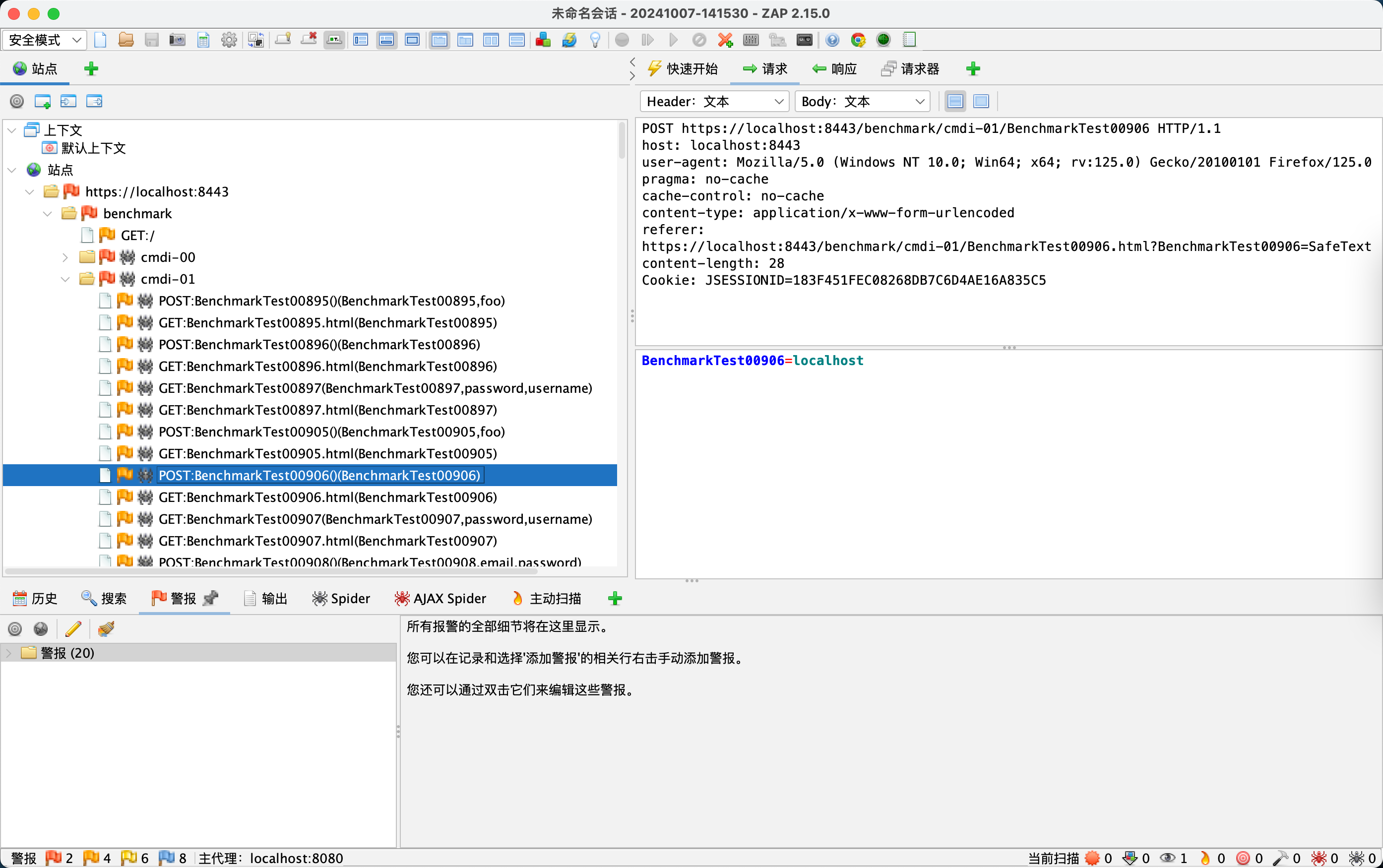Expand the 警报 (20) alerts folder
The height and width of the screenshot is (868, 1383).
click(8, 653)
